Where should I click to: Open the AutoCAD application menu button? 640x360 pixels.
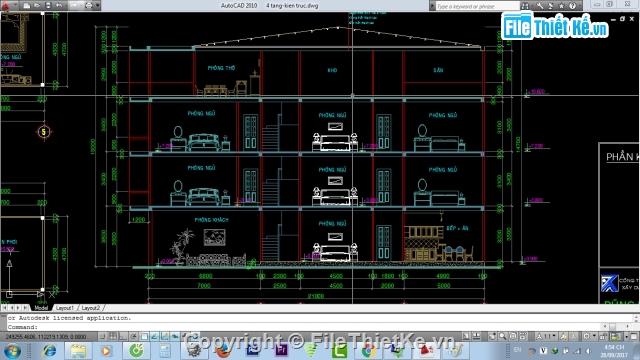(5, 5)
